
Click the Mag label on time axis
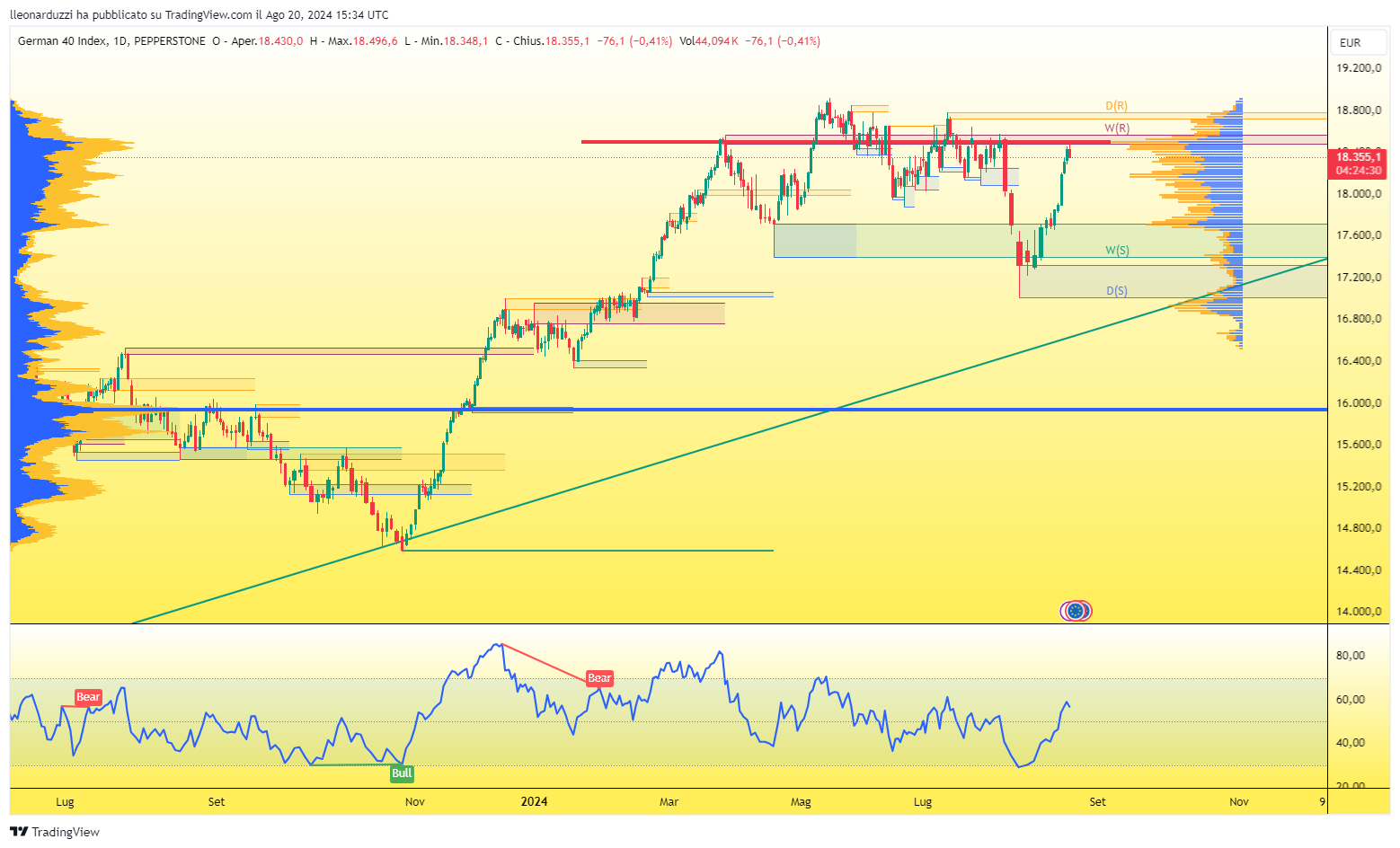point(801,801)
